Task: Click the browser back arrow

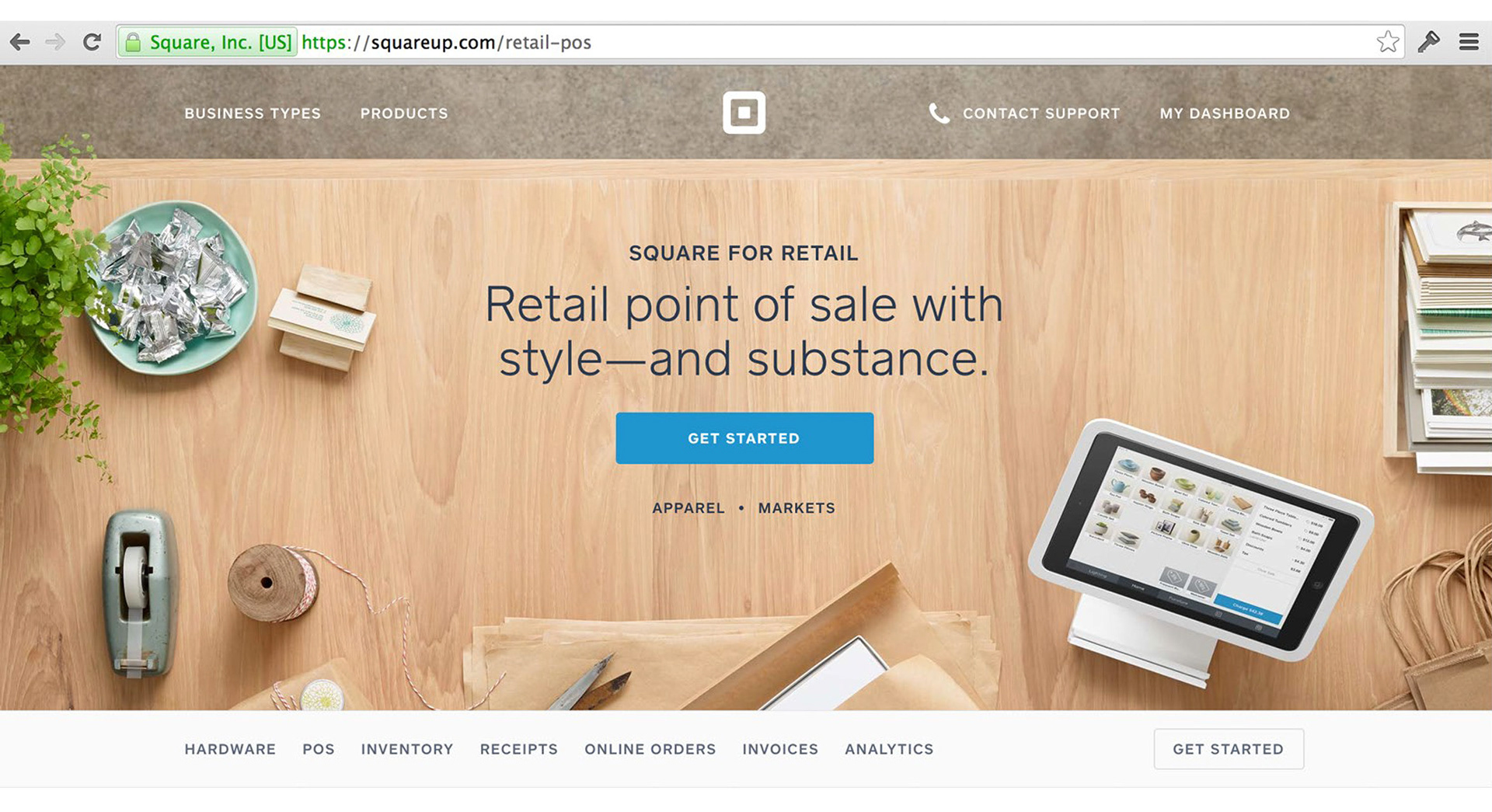Action: click(x=20, y=42)
